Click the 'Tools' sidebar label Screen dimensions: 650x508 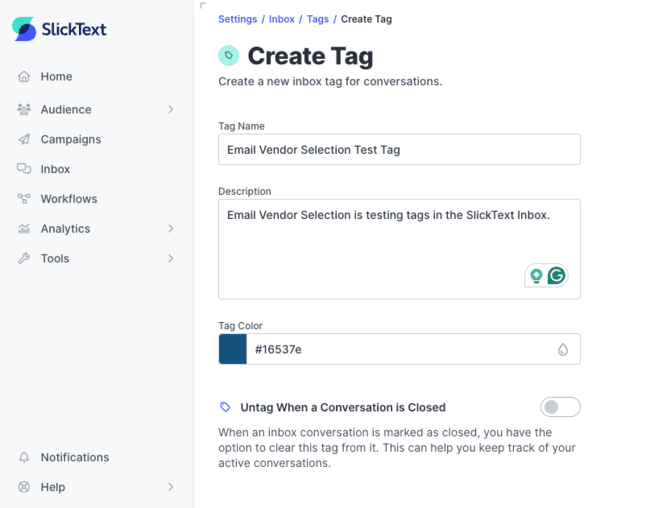(x=55, y=258)
